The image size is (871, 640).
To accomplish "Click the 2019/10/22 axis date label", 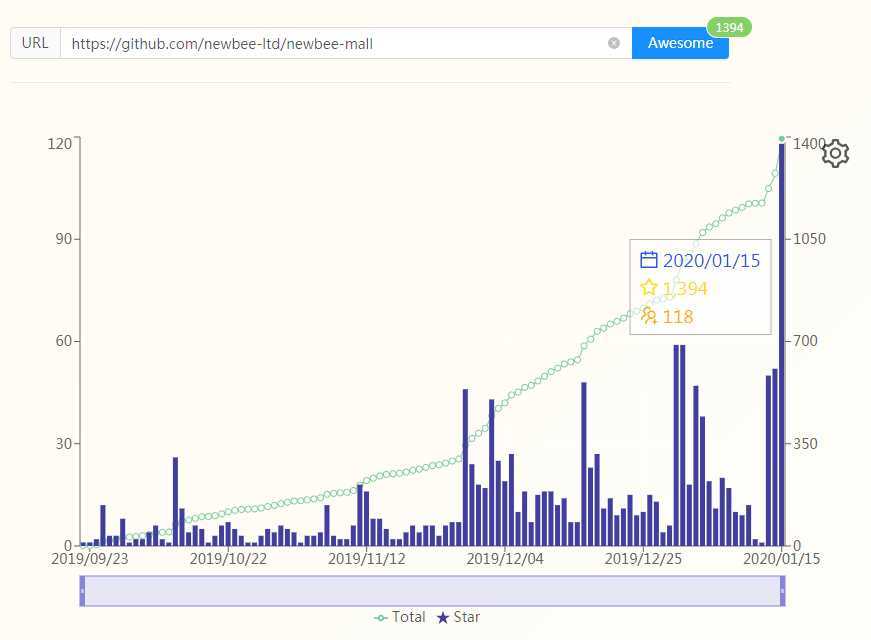I will tap(228, 559).
